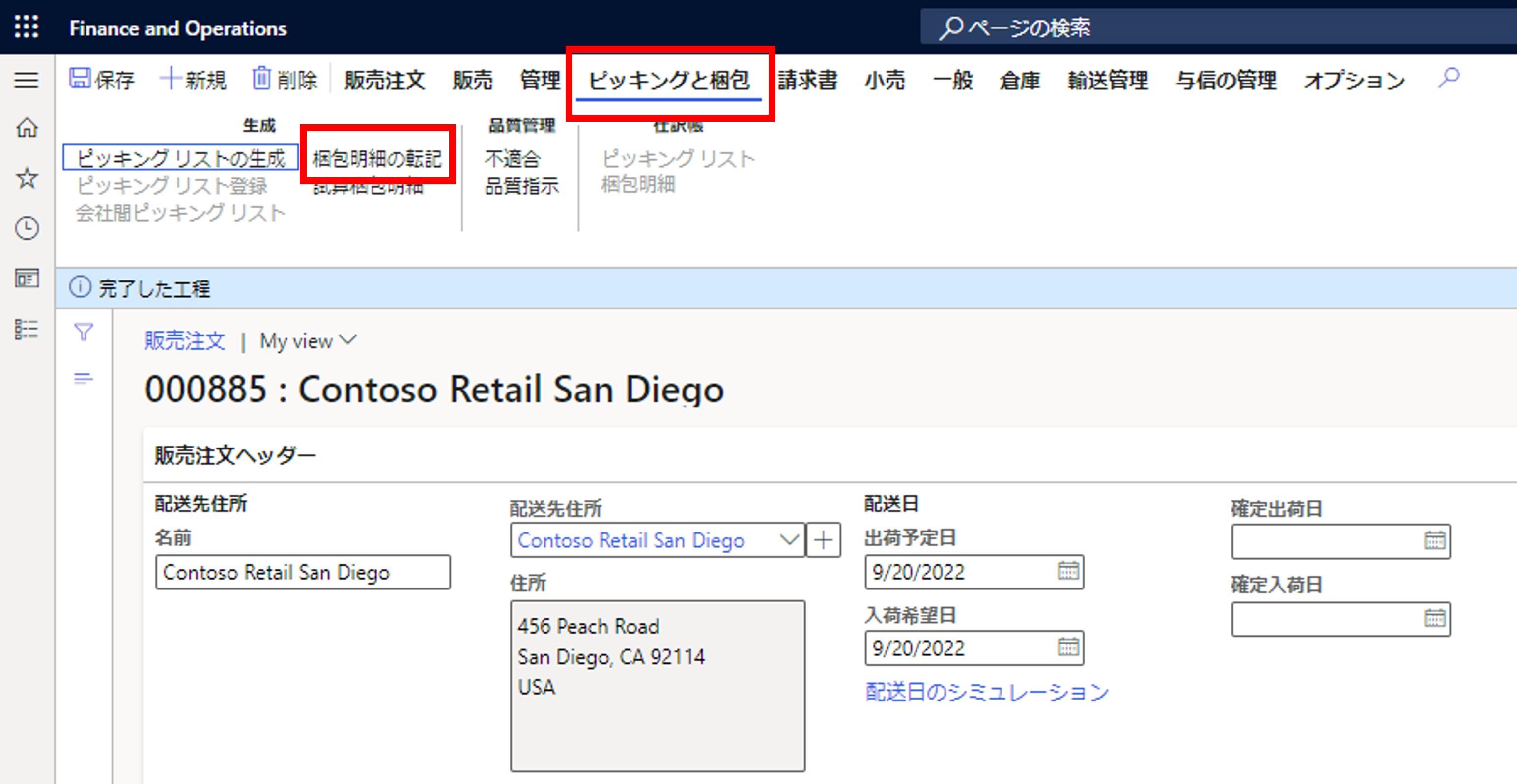This screenshot has height=784, width=1517.
Task: Open the 小売 tab
Action: (x=885, y=80)
